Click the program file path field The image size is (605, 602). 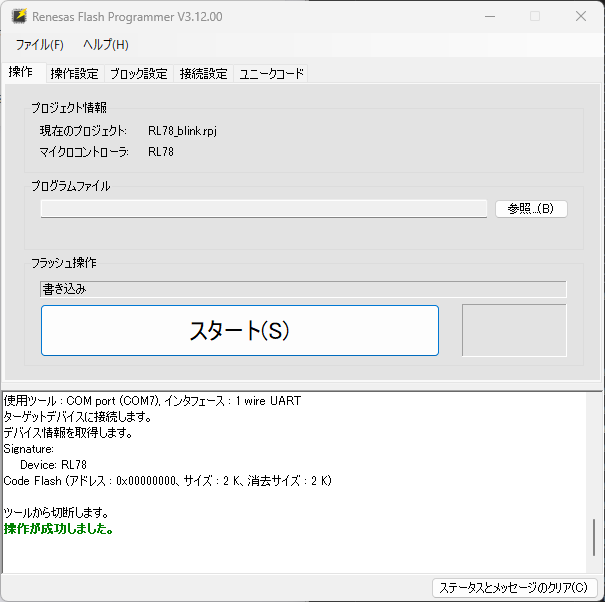coord(264,209)
